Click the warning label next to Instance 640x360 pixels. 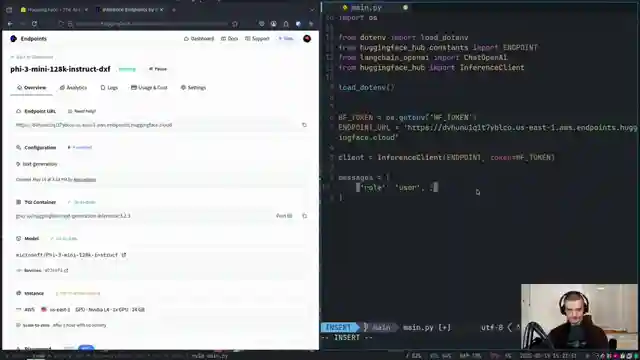(x=78, y=293)
